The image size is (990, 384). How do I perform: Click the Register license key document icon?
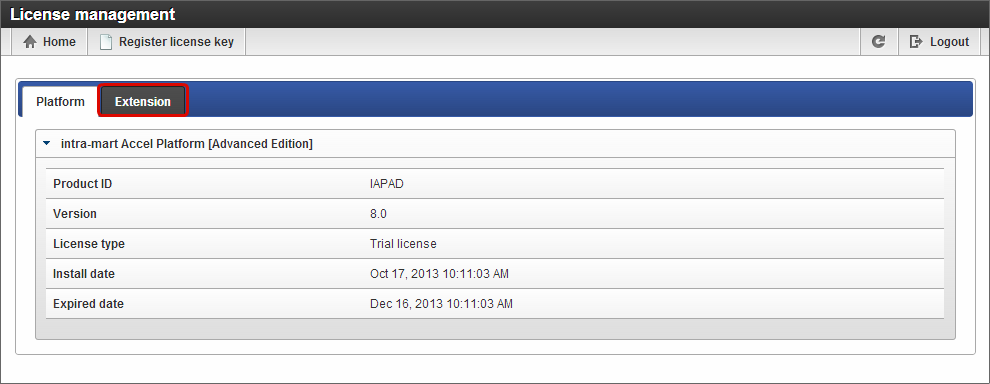(107, 42)
